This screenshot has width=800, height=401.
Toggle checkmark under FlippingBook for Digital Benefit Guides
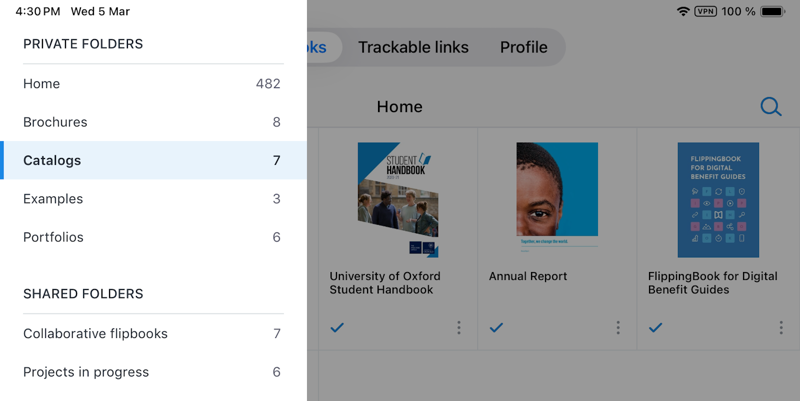click(656, 328)
